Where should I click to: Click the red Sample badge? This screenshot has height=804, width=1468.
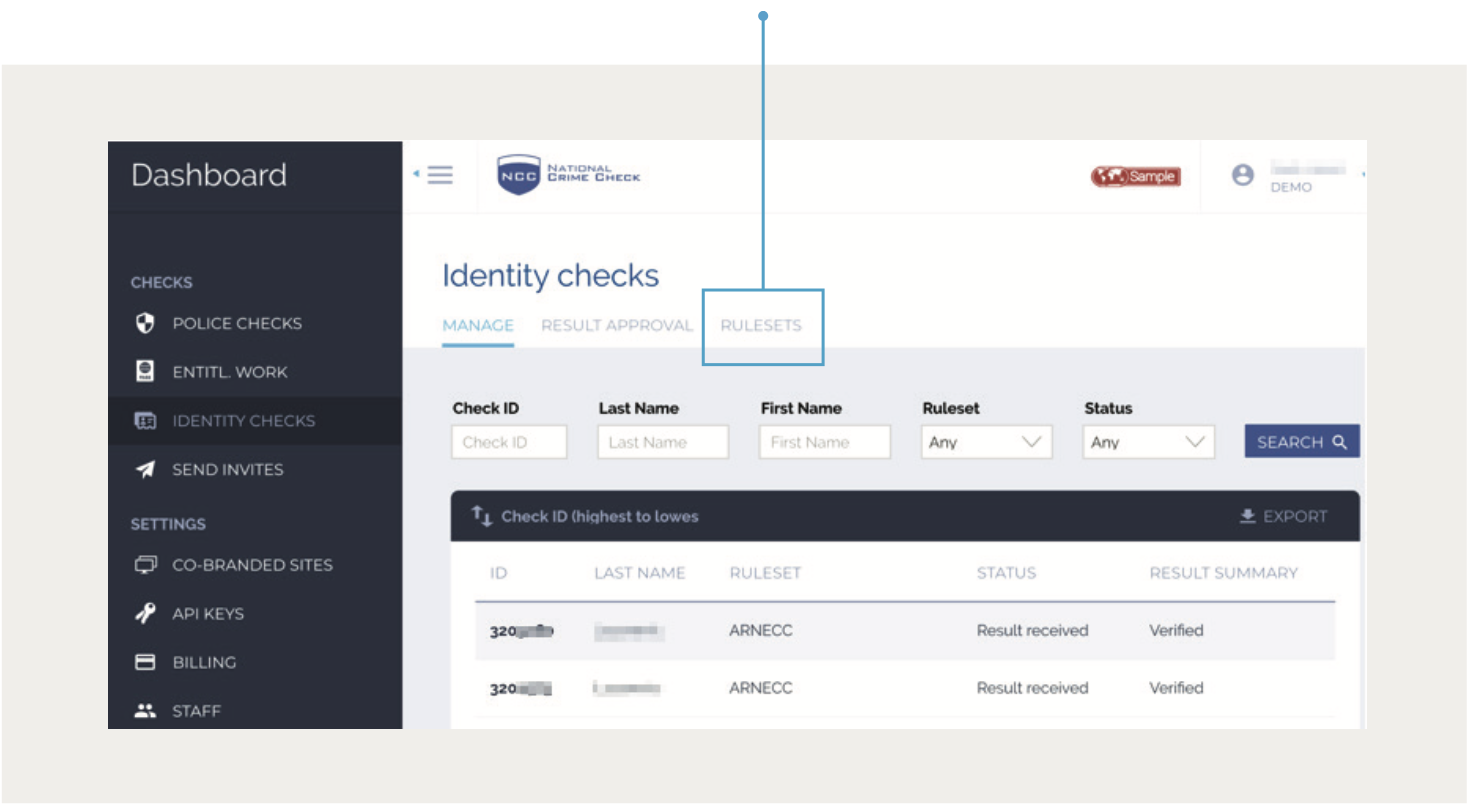(x=1134, y=175)
